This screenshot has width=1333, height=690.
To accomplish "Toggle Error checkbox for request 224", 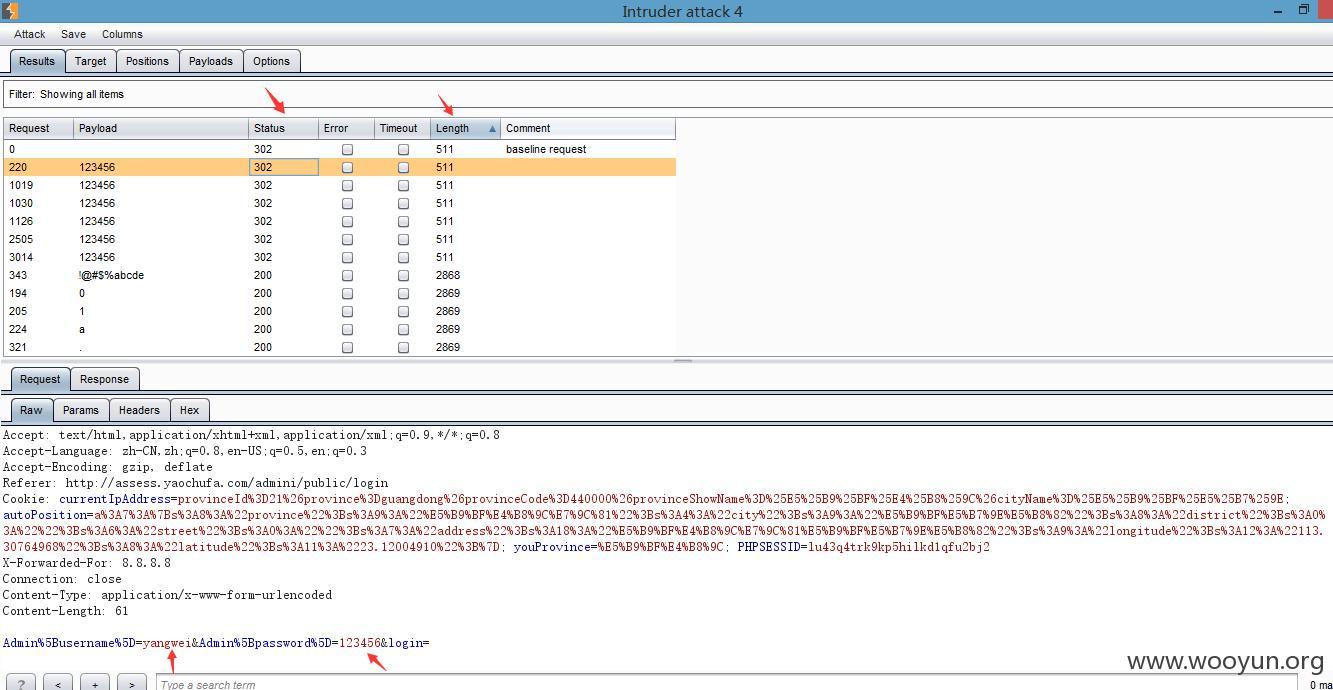I will 347,329.
